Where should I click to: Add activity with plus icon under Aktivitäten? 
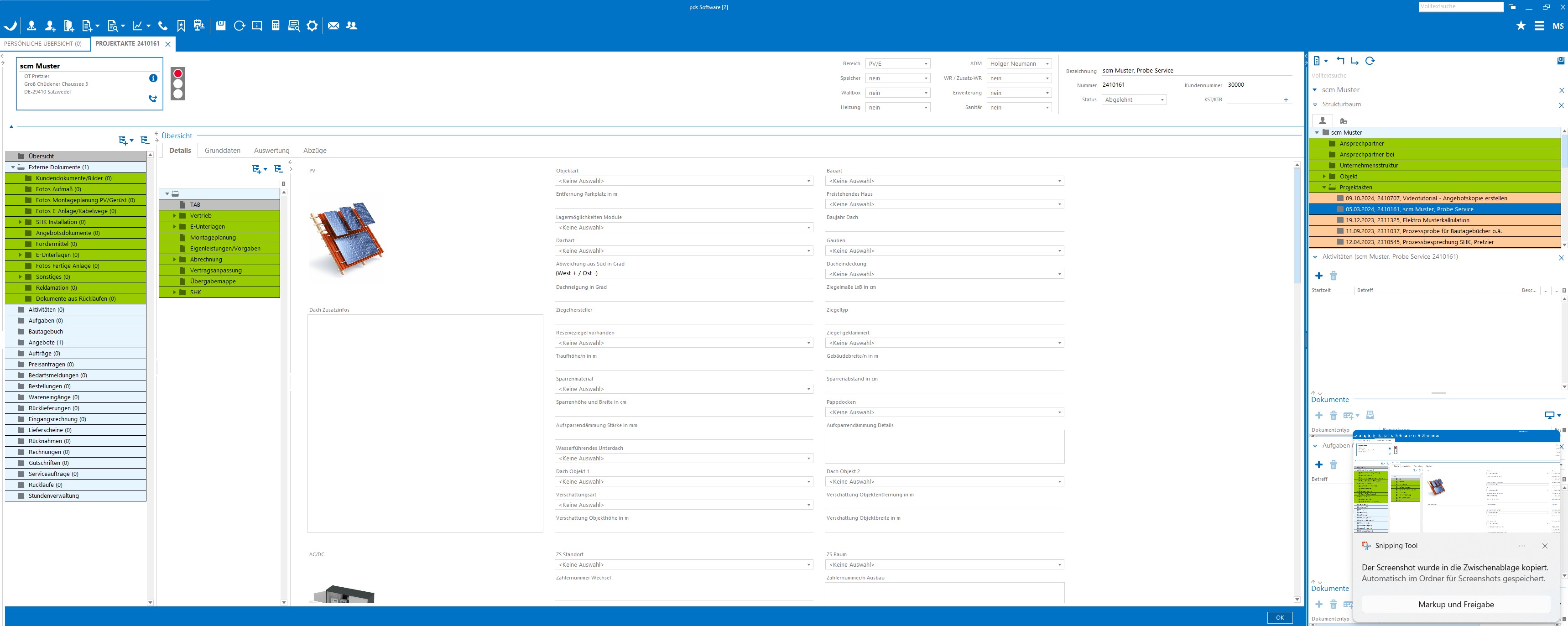[x=1319, y=276]
